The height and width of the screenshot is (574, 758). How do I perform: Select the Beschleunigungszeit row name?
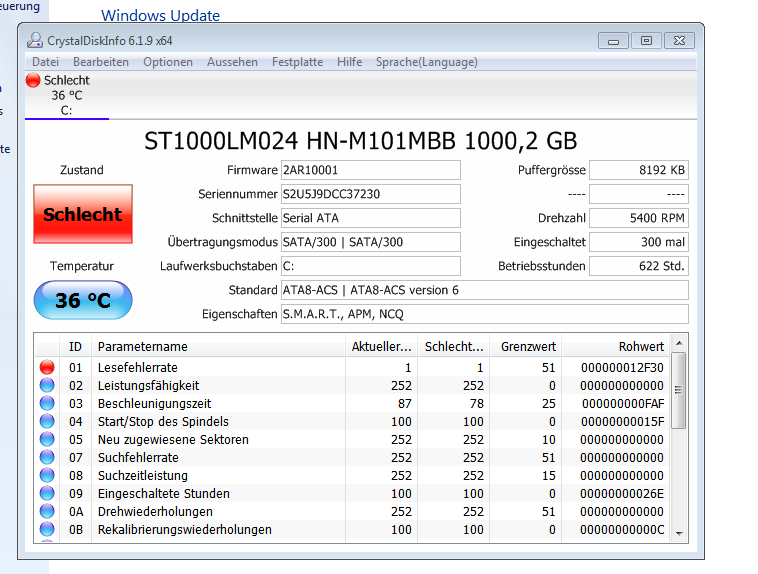point(155,403)
